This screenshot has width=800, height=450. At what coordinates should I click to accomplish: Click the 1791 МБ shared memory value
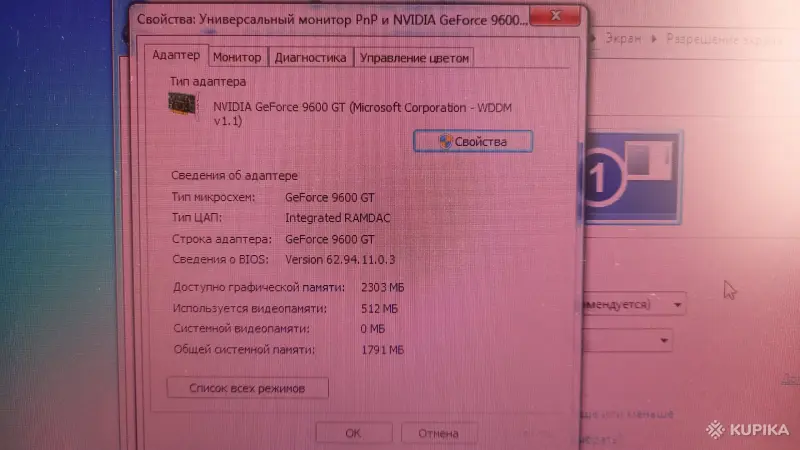coord(383,350)
